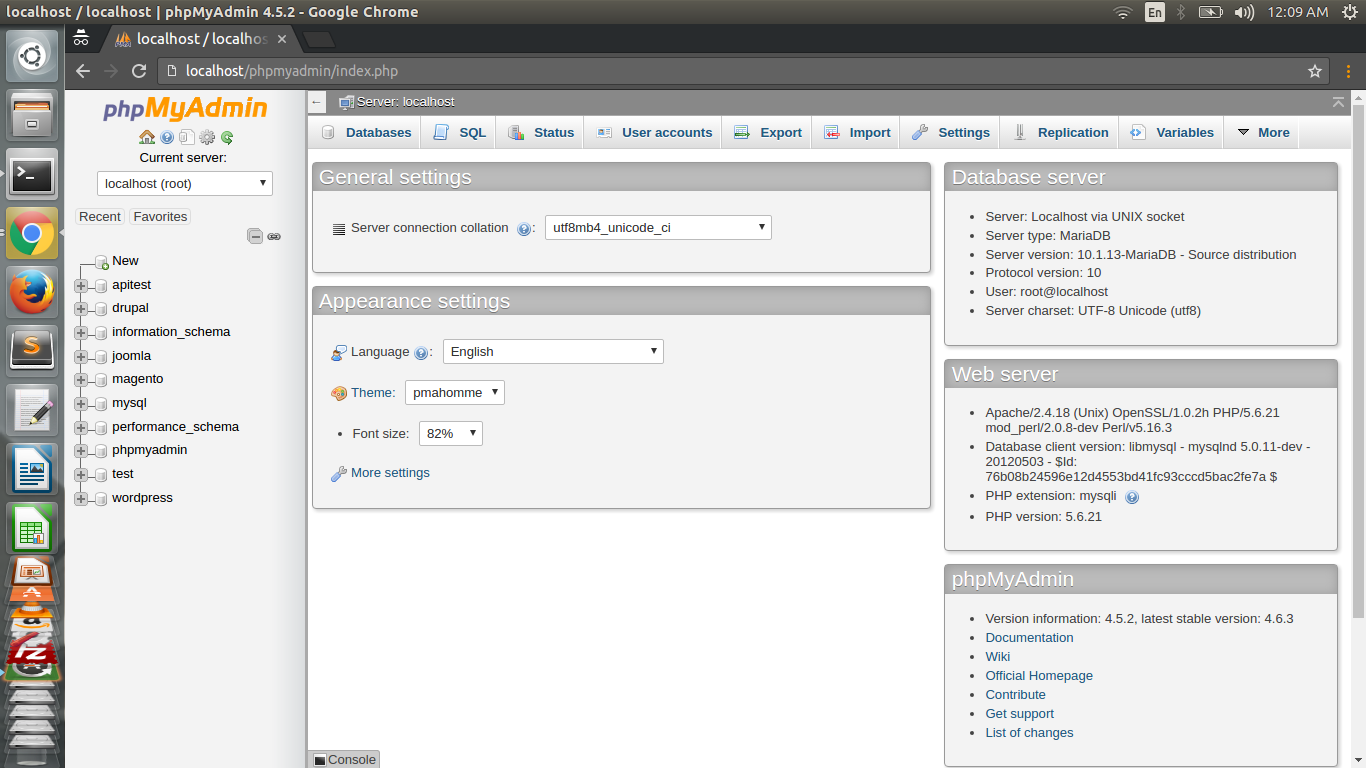Viewport: 1366px width, 768px height.
Task: Click the new database icon beside New
Action: tap(101, 261)
